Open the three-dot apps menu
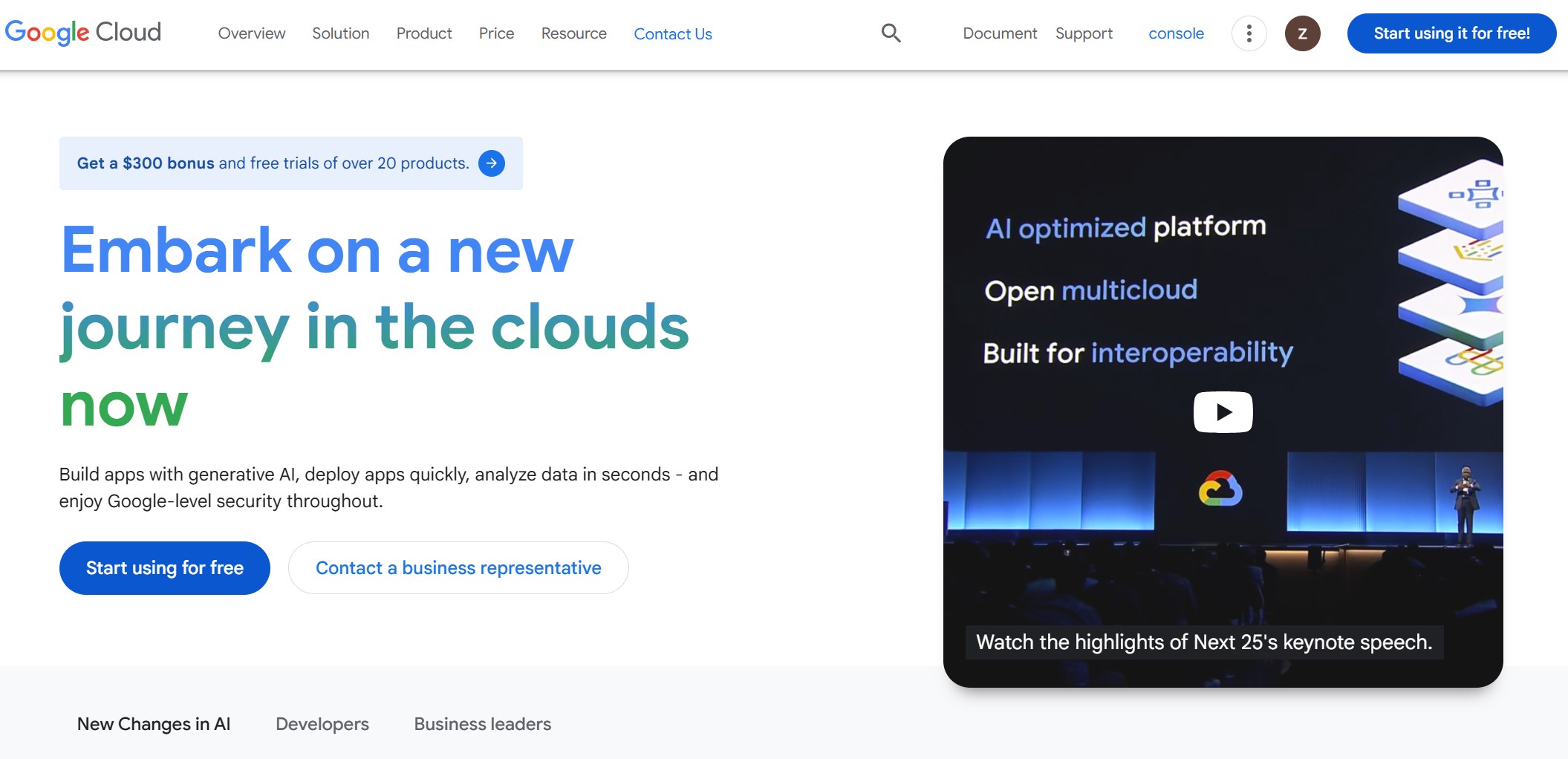Viewport: 1568px width, 759px height. (x=1249, y=33)
